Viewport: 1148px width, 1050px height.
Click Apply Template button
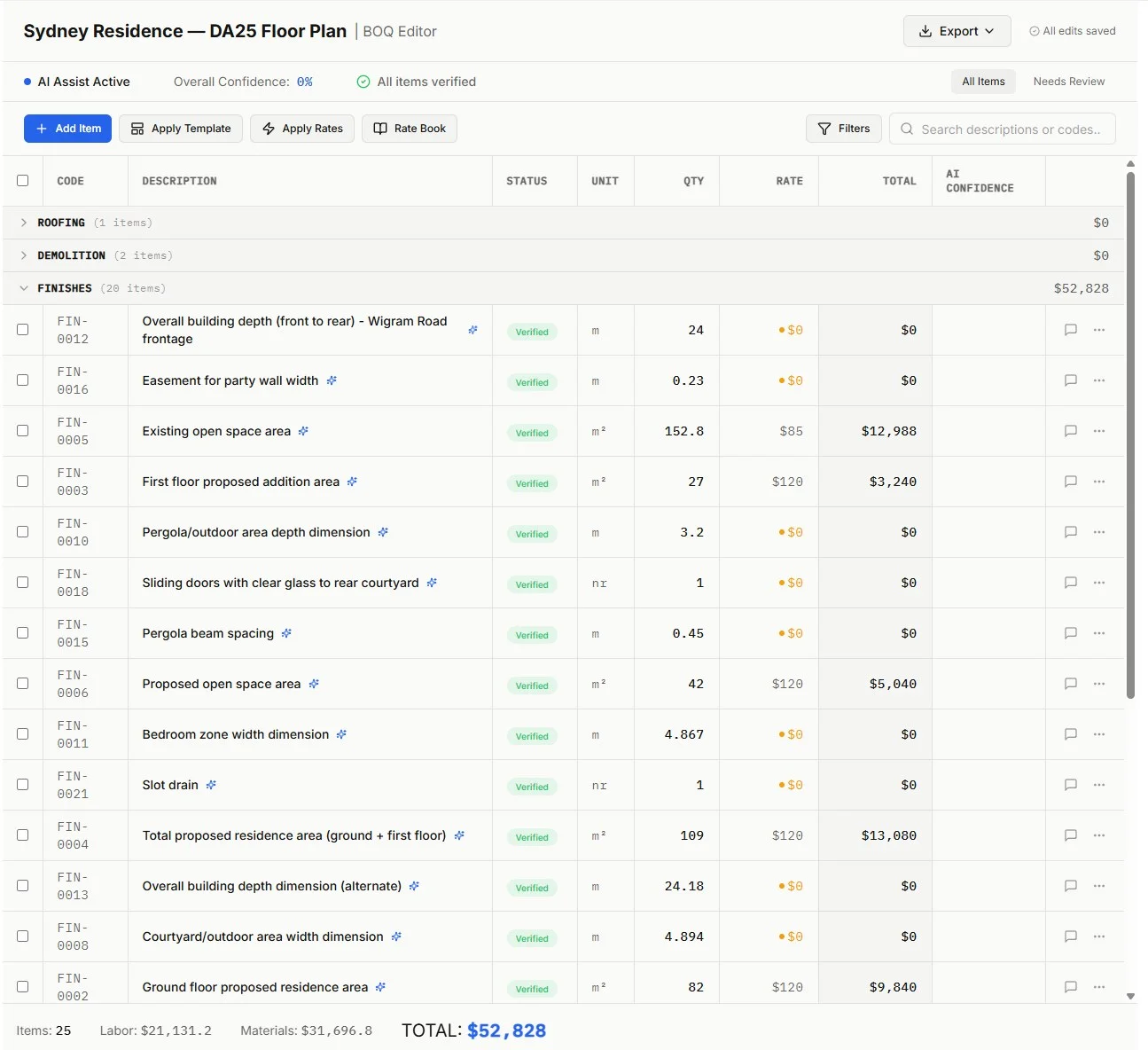tap(181, 129)
